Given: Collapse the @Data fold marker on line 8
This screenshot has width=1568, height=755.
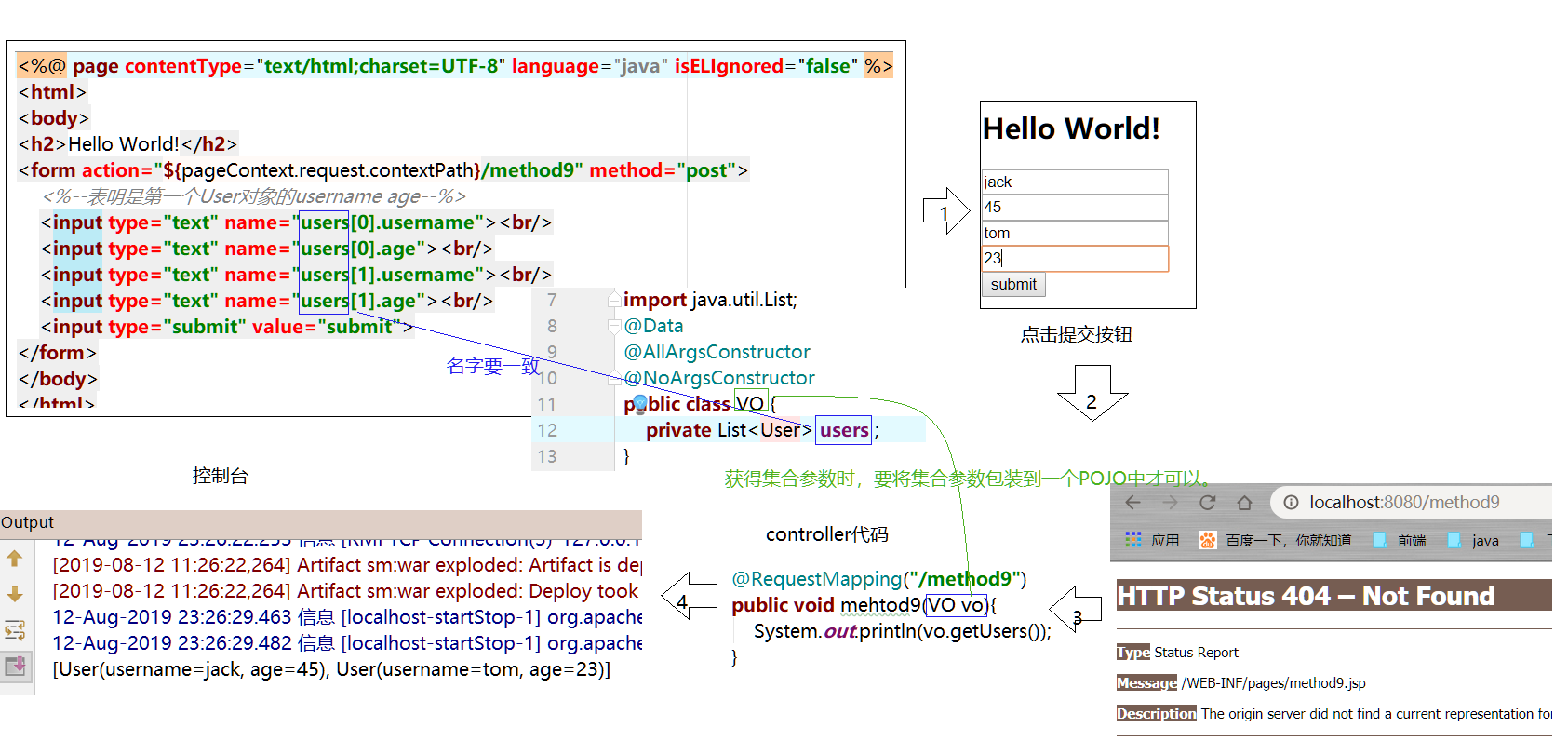Looking at the screenshot, I should [x=614, y=326].
